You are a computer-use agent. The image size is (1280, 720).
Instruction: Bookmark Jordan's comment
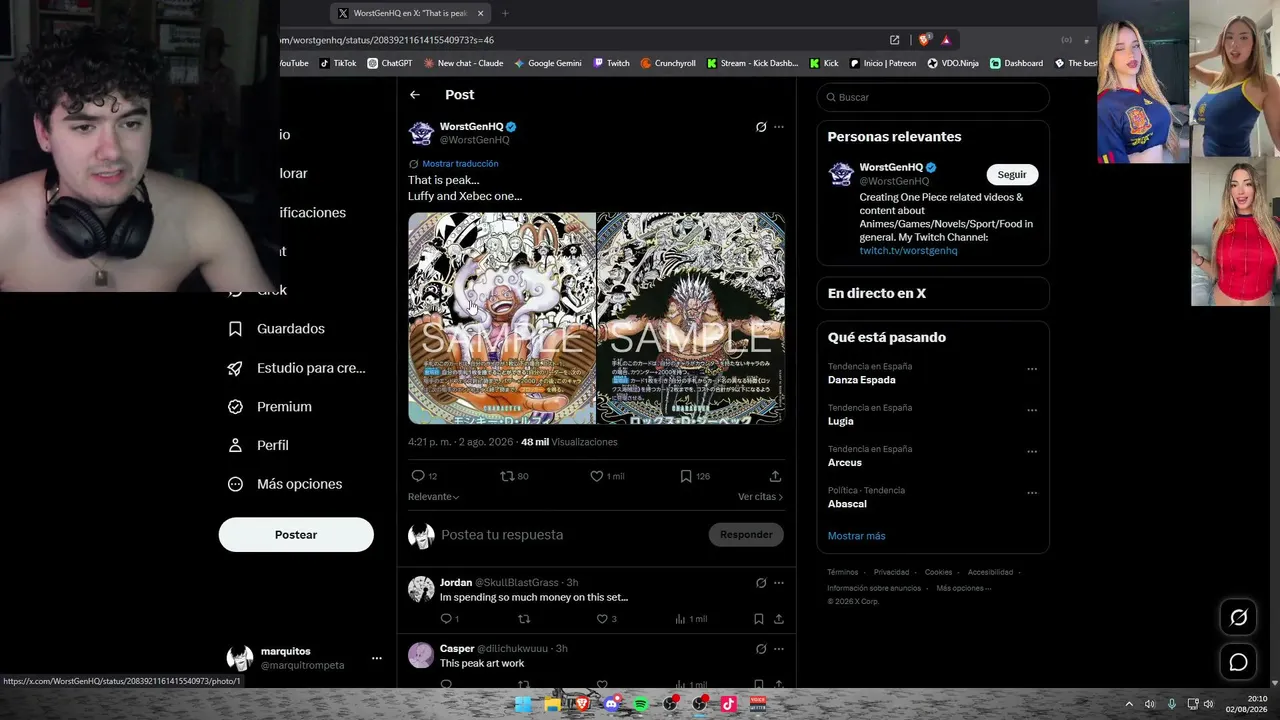point(759,619)
